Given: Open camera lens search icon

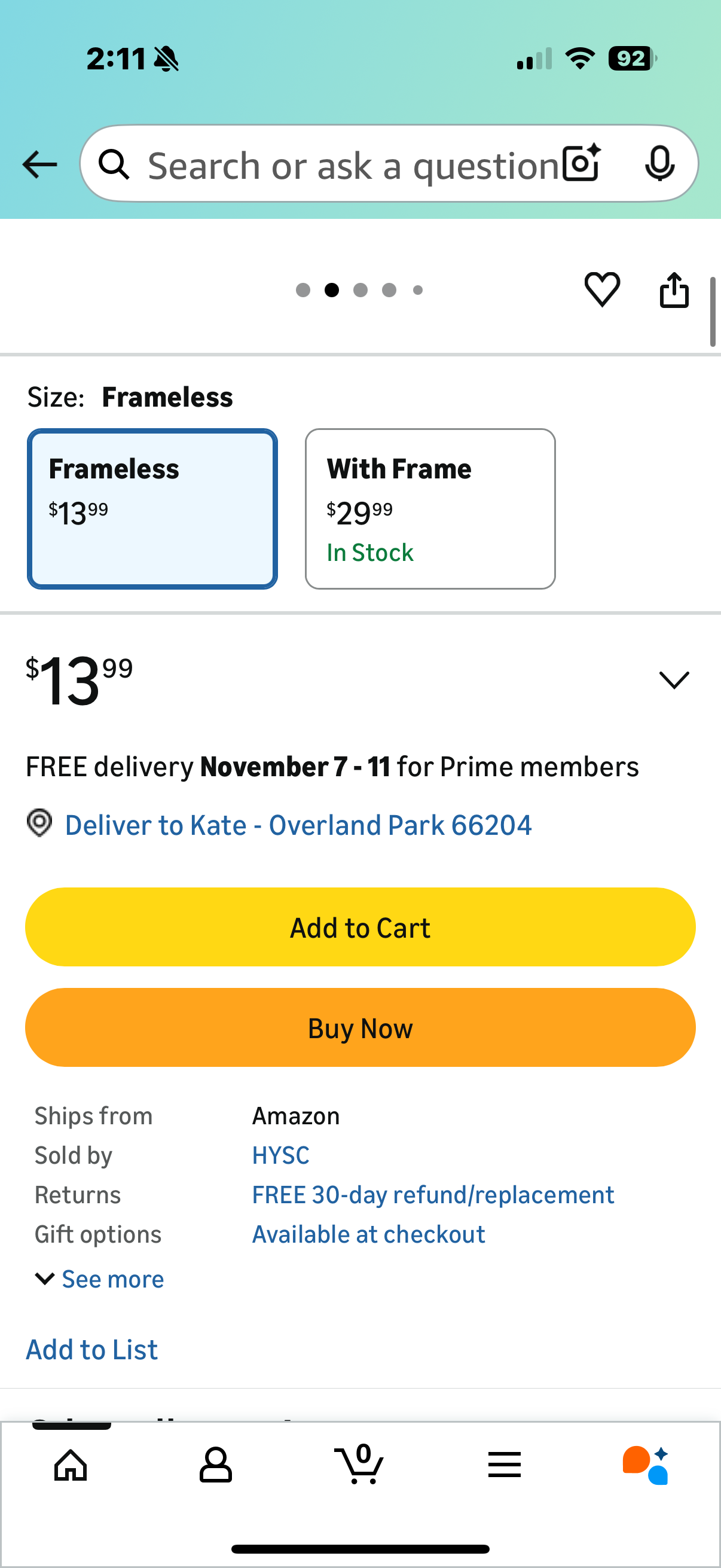Looking at the screenshot, I should click(x=581, y=163).
